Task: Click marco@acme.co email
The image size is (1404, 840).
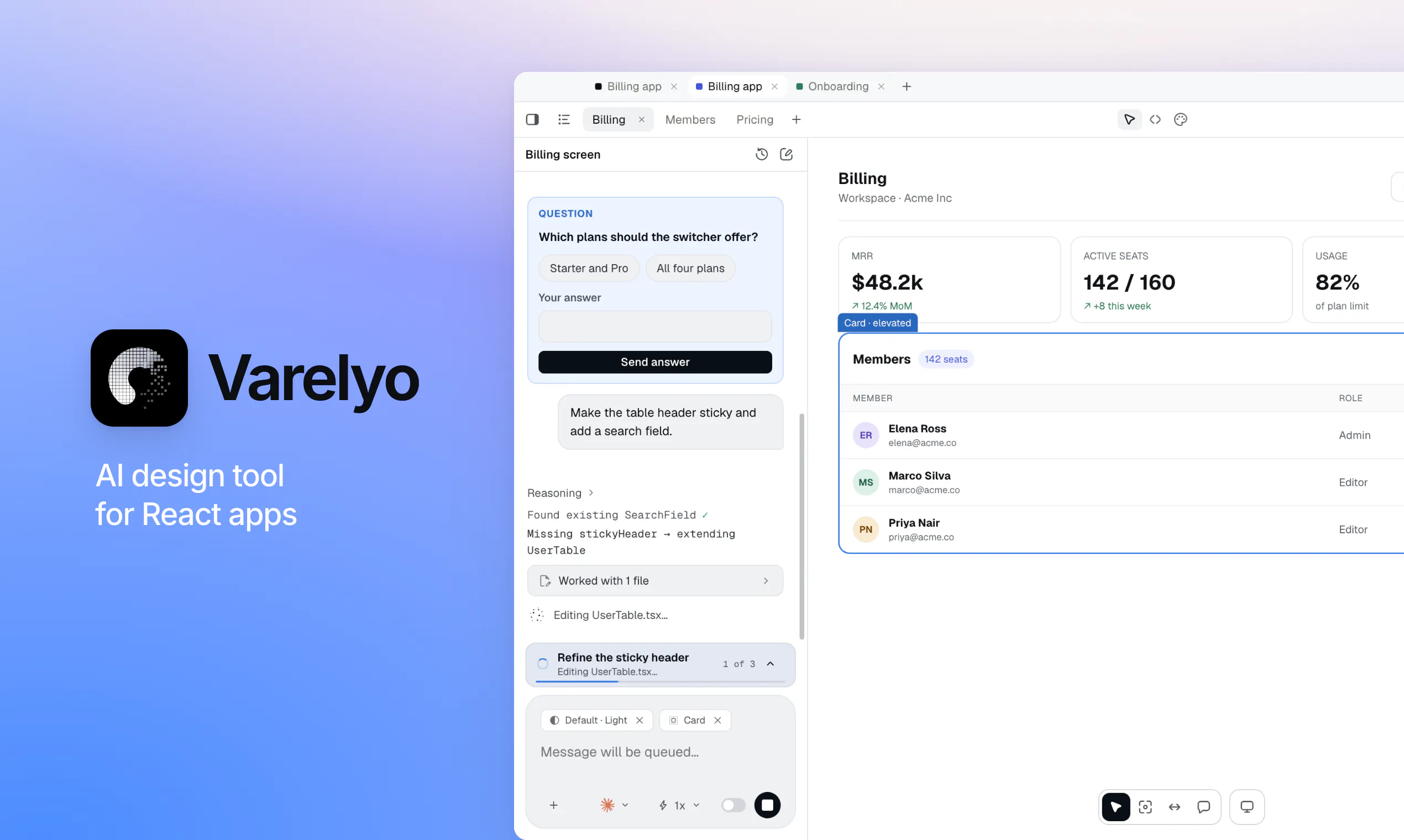Action: click(x=924, y=490)
